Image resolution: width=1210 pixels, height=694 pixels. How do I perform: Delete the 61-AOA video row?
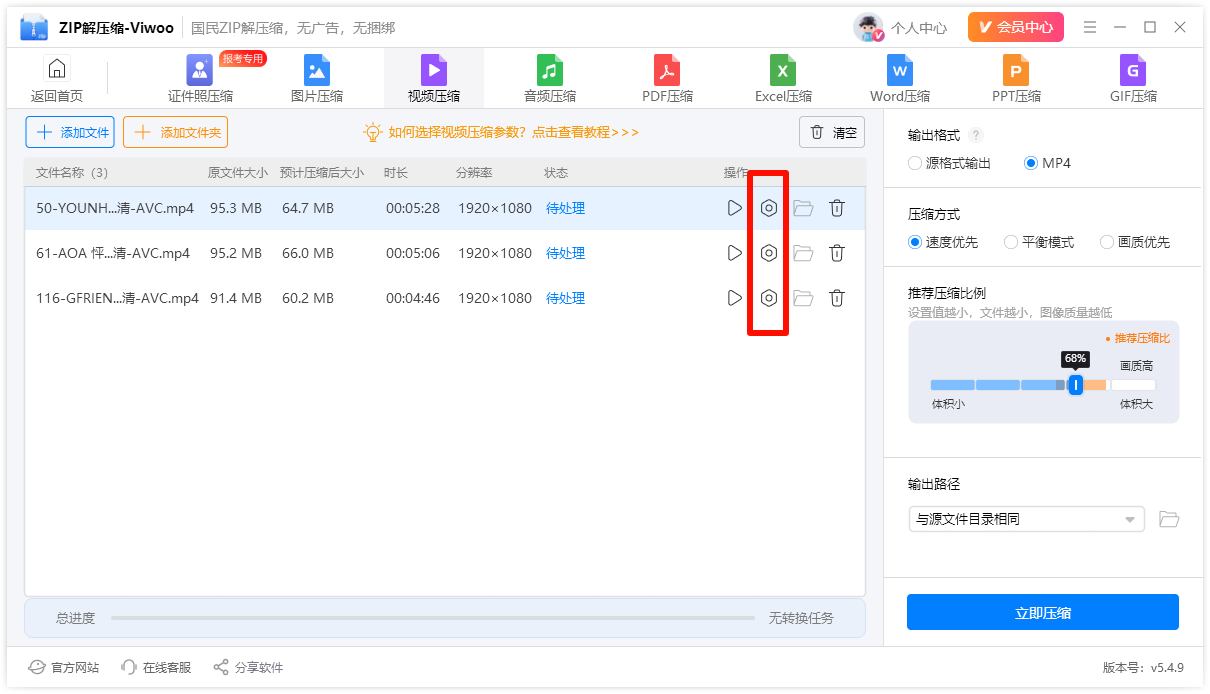pos(837,253)
